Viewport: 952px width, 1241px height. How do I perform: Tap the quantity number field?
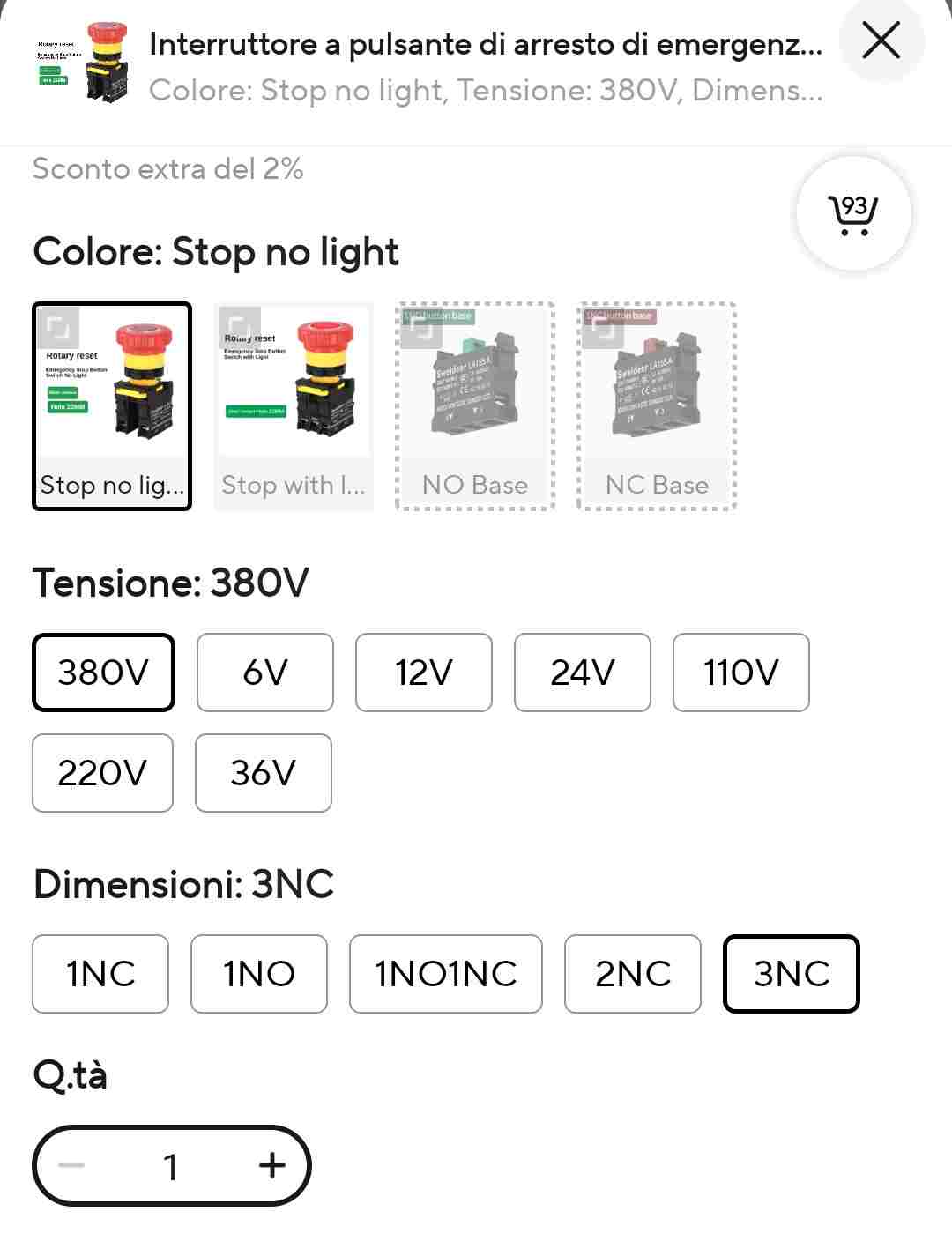click(171, 1165)
